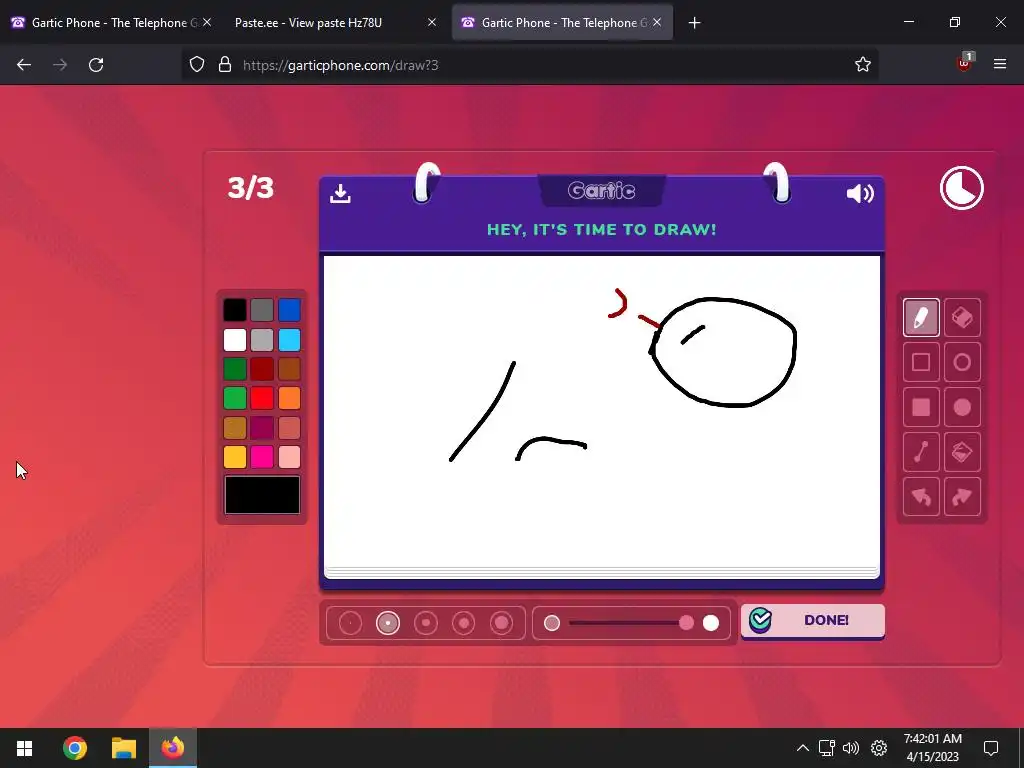Select the straight line tool
Image resolution: width=1024 pixels, height=768 pixels.
(921, 451)
